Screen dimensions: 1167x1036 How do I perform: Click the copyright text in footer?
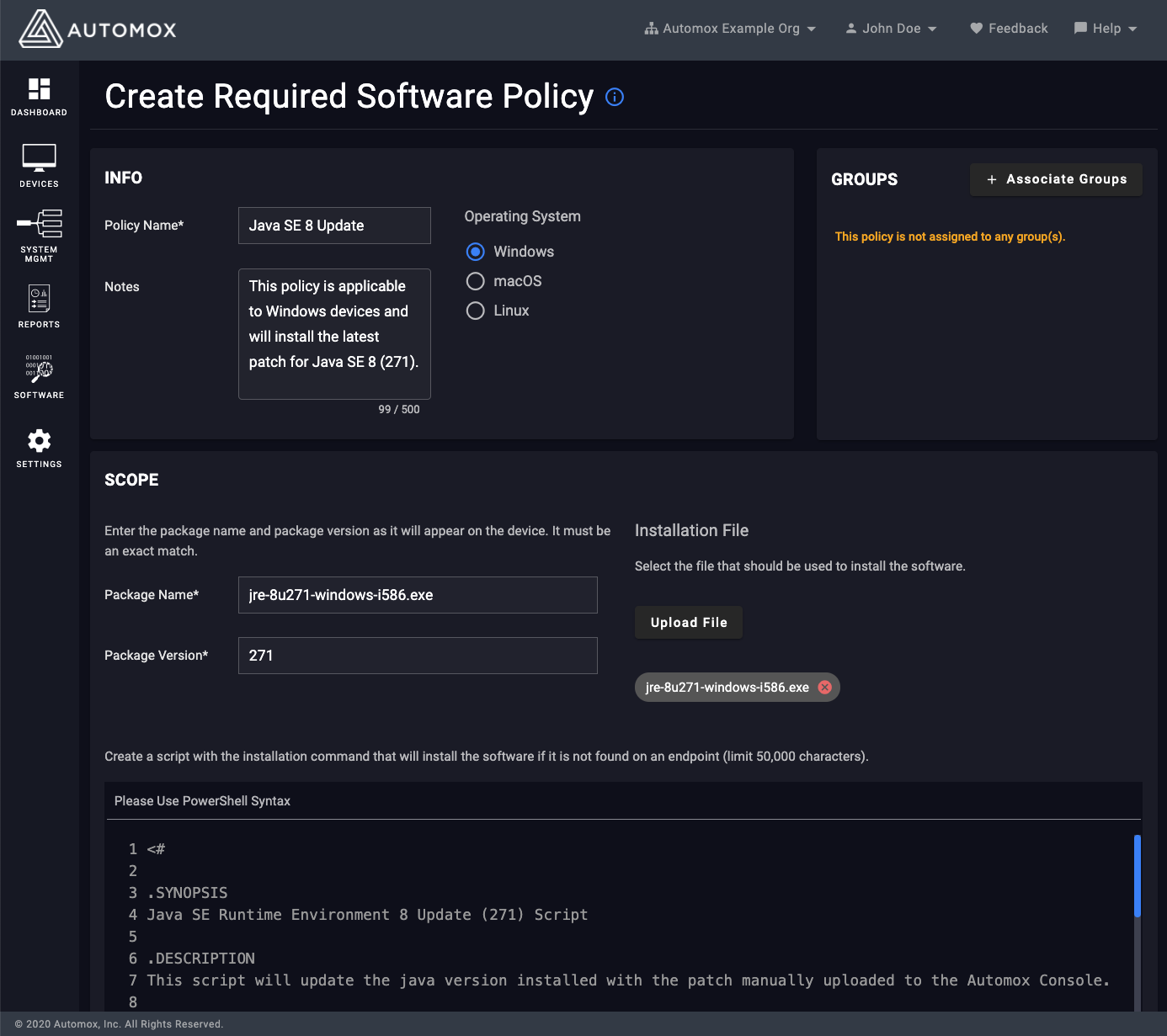click(119, 1024)
